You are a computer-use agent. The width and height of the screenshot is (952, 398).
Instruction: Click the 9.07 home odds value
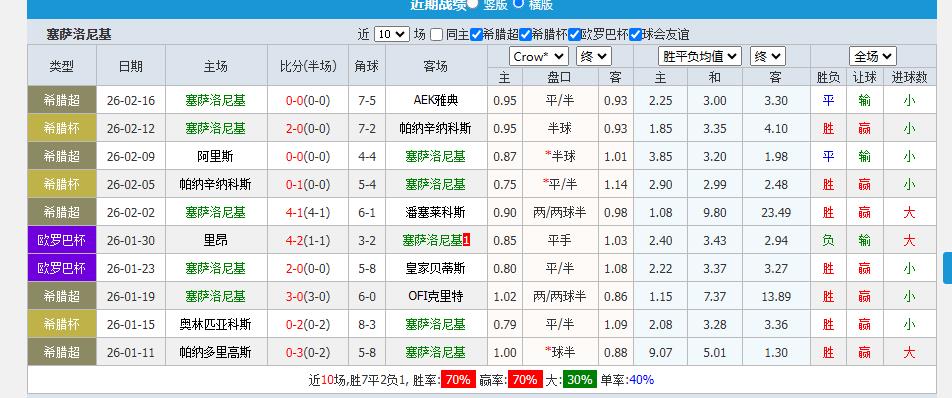pos(661,352)
